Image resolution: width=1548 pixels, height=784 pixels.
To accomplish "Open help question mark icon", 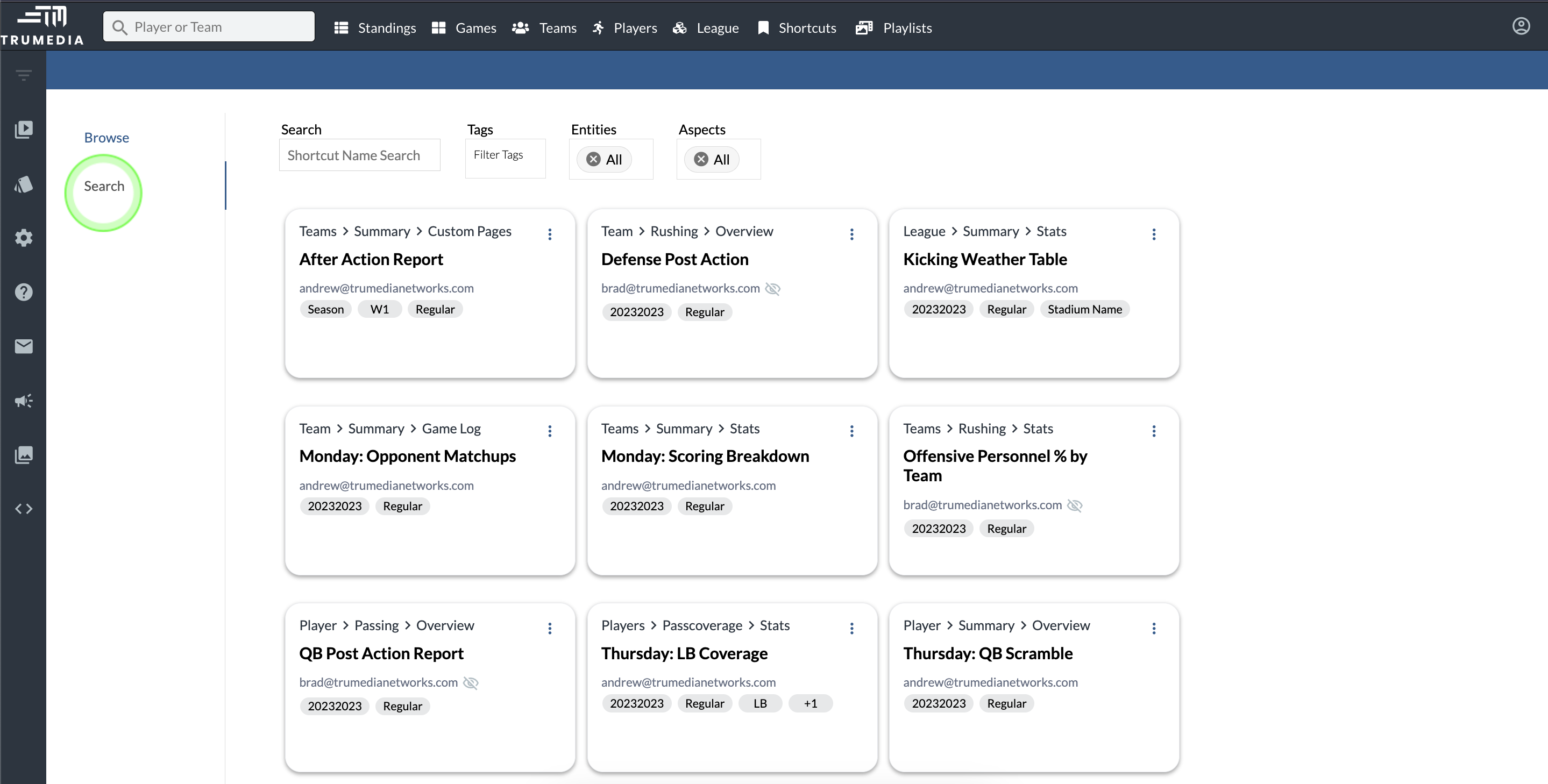I will 24,292.
